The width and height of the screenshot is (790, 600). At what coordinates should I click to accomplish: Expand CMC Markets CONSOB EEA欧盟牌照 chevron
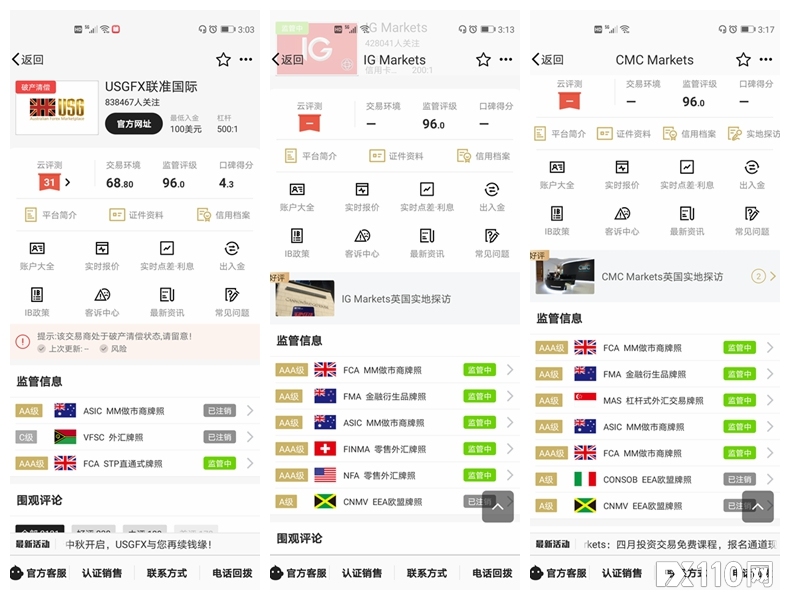(770, 479)
